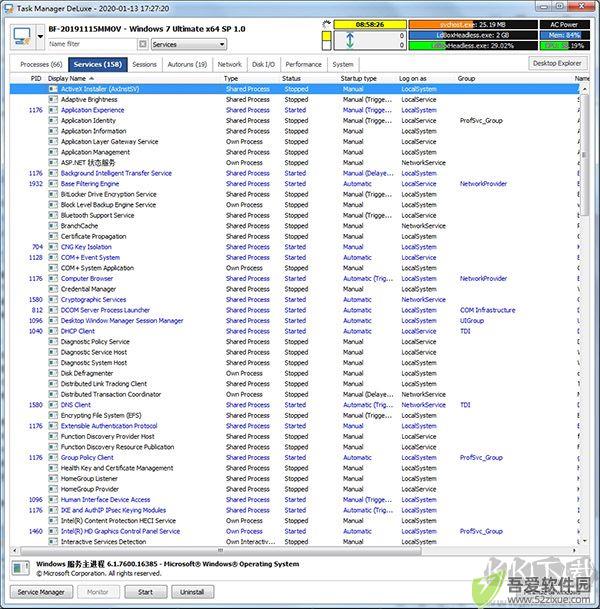
Task: Select Desktop Window Manager Session Manager row
Action: pos(294,321)
